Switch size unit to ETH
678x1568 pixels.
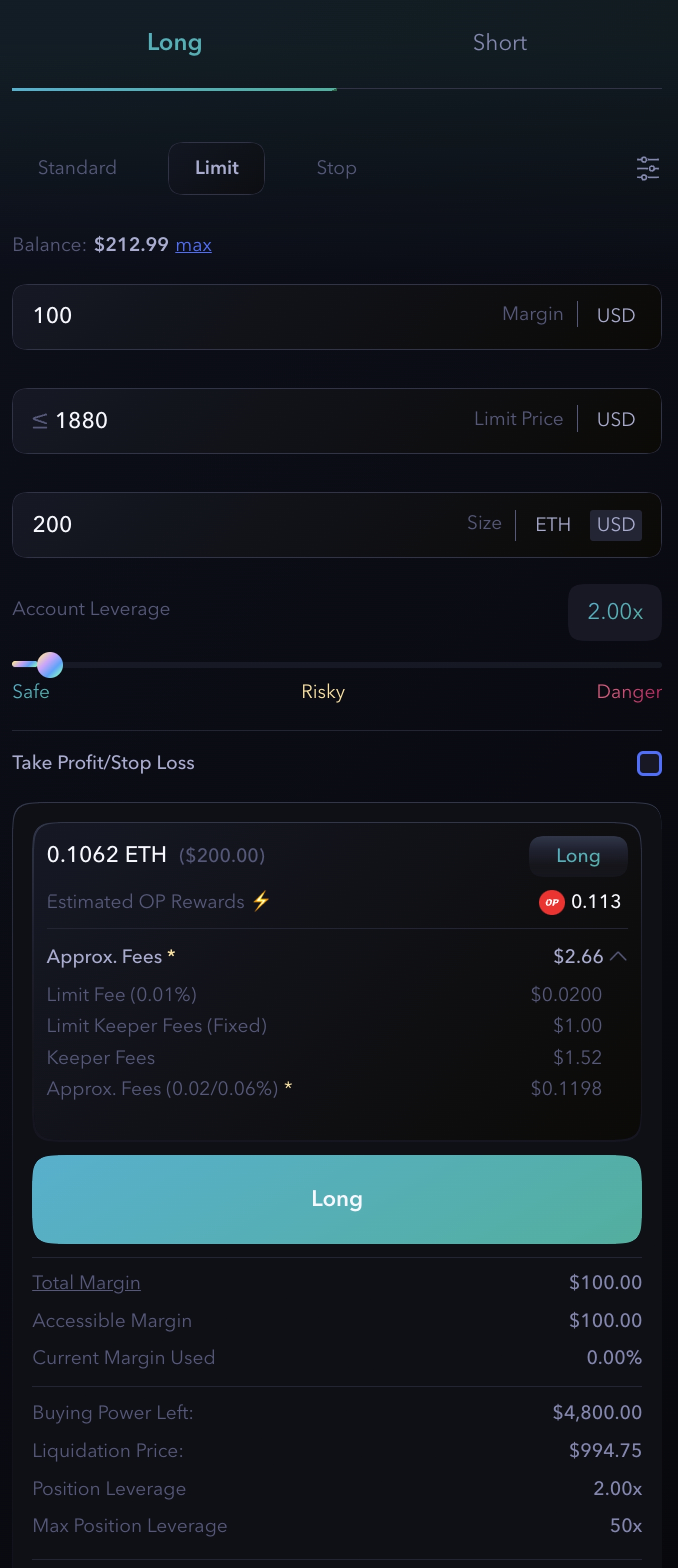pyautogui.click(x=552, y=524)
